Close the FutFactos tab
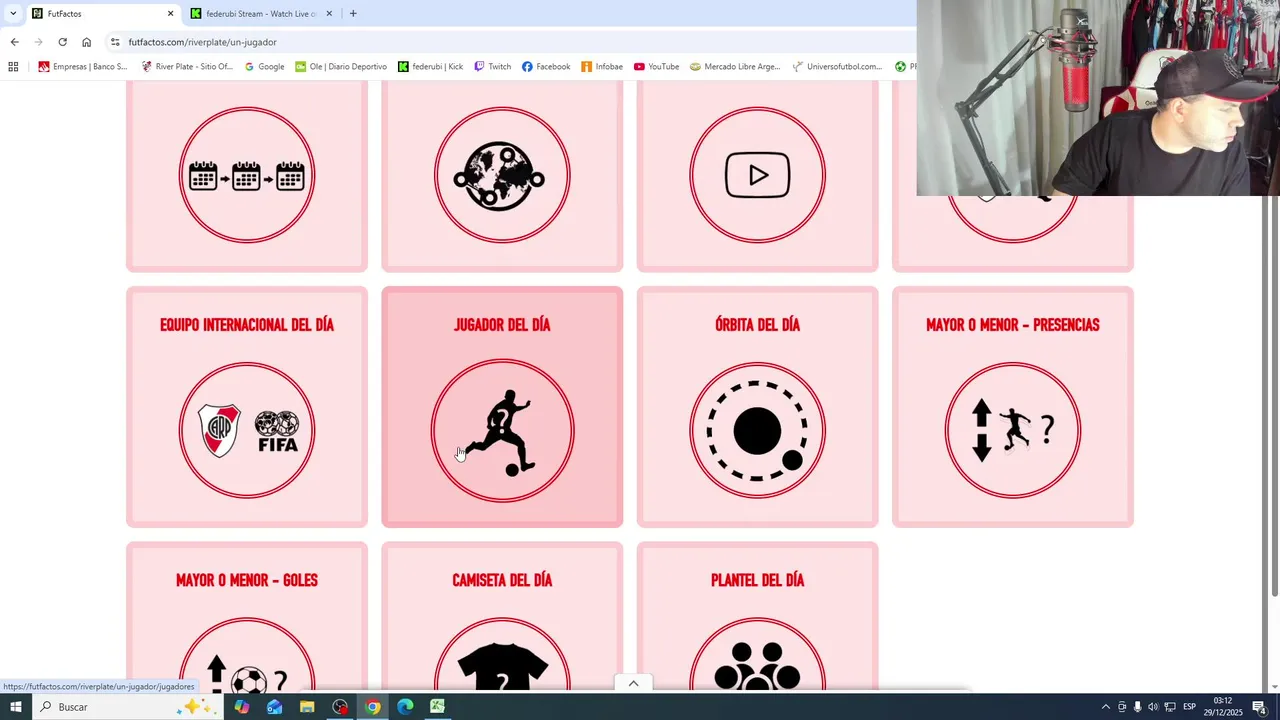The image size is (1280, 720). click(x=170, y=14)
